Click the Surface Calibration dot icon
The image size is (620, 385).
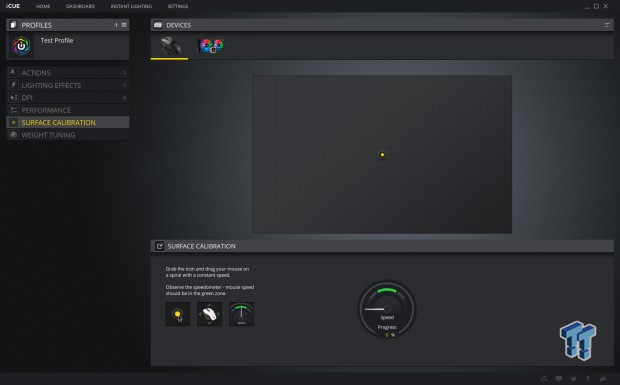point(13,122)
